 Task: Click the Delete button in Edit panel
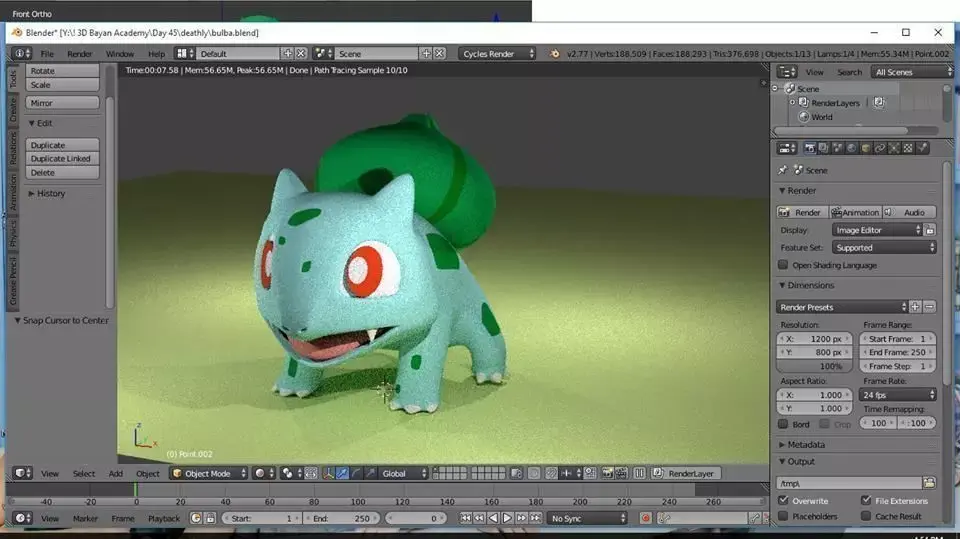62,173
